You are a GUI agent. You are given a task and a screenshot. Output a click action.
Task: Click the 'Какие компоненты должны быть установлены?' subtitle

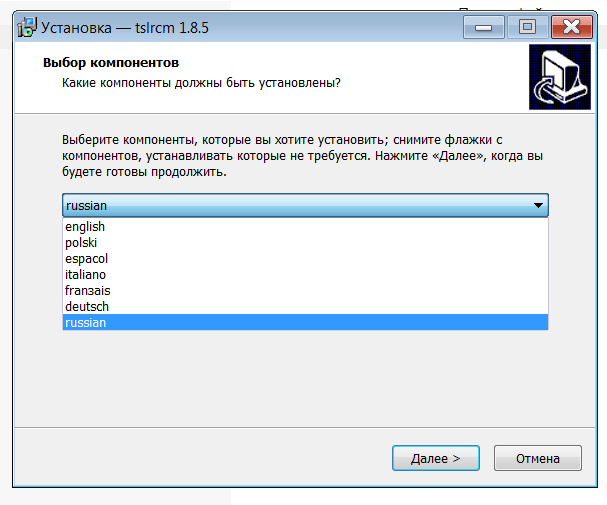[201, 83]
